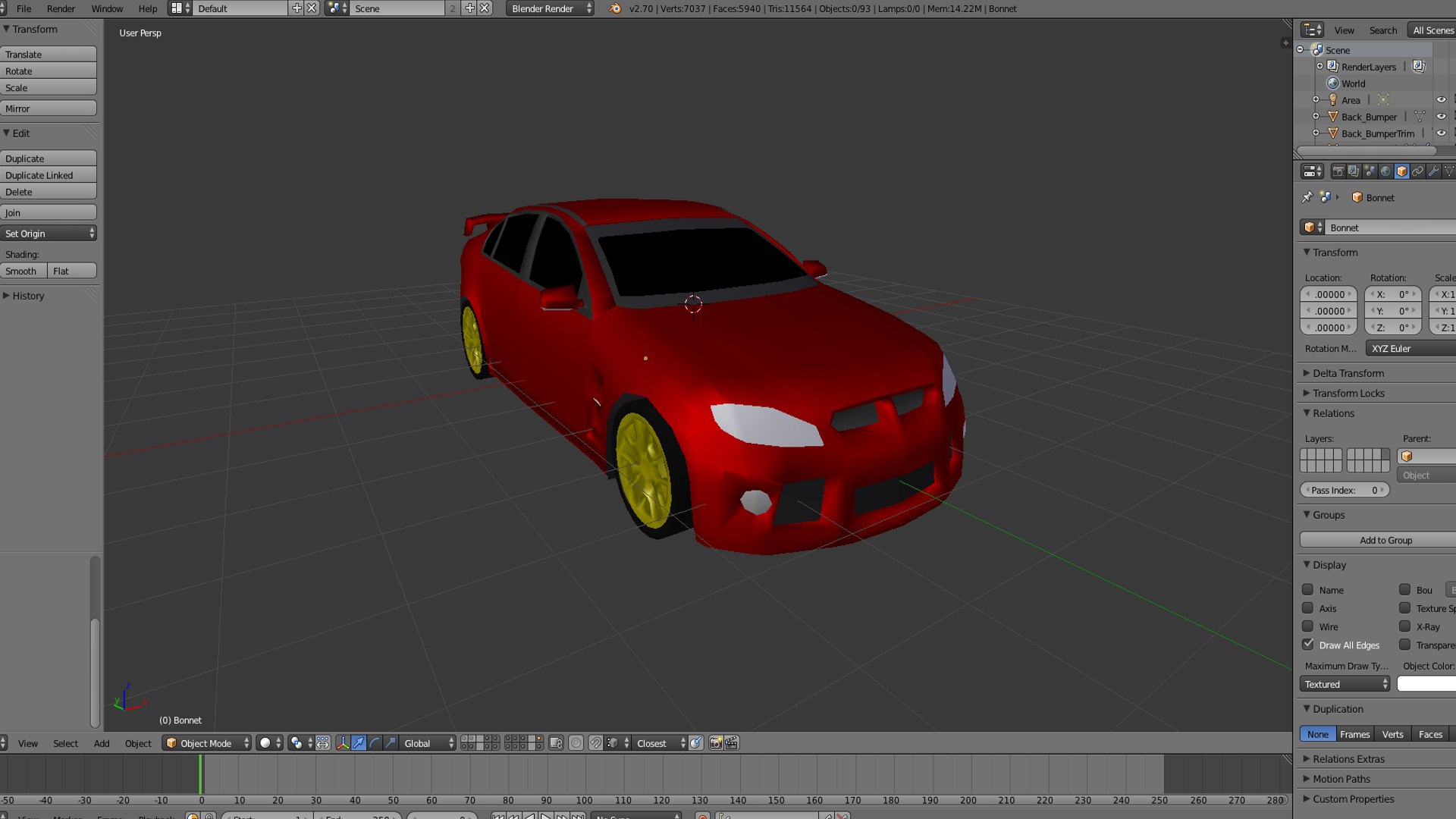Click the Blender logo icon in info header
The height and width of the screenshot is (819, 1456).
pyautogui.click(x=615, y=8)
